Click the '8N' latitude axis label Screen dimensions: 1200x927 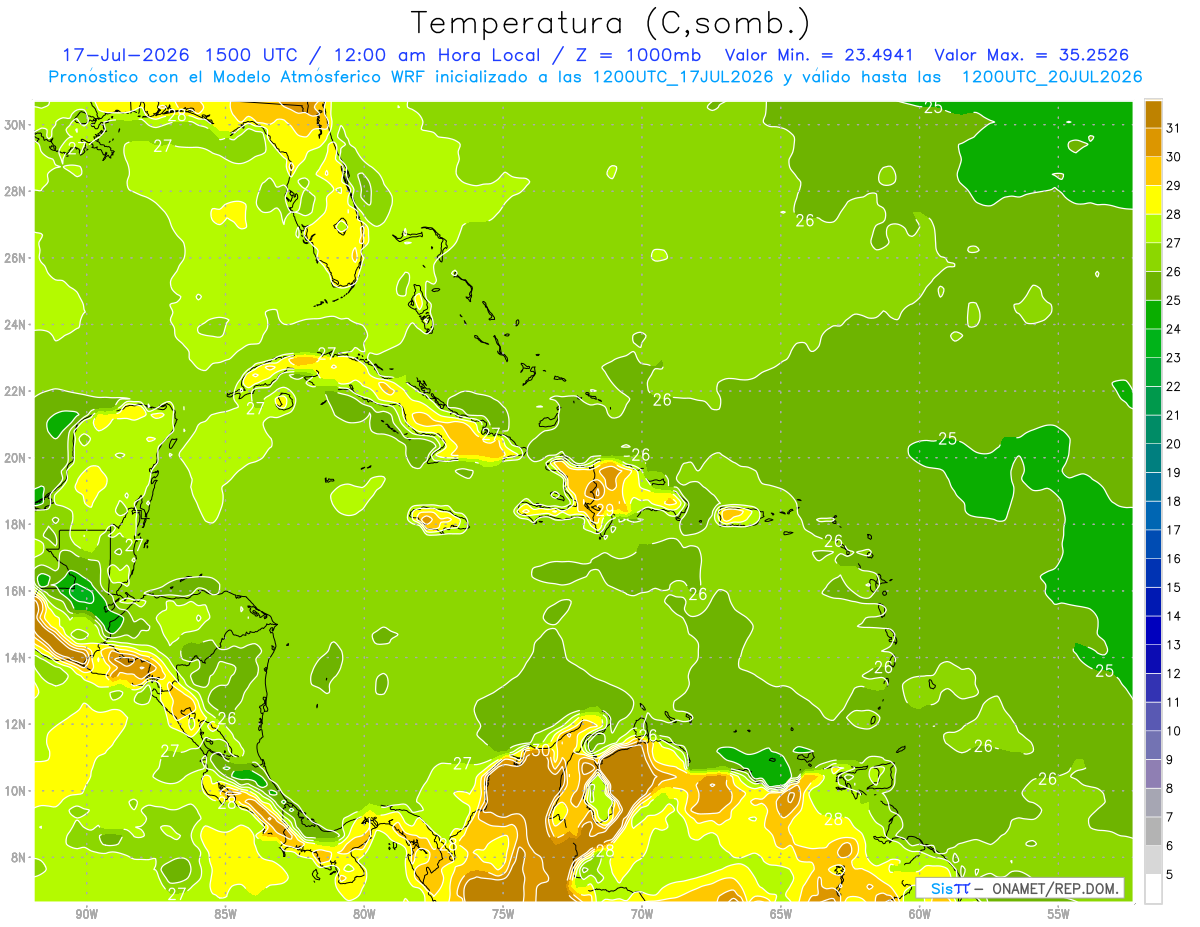[19, 857]
